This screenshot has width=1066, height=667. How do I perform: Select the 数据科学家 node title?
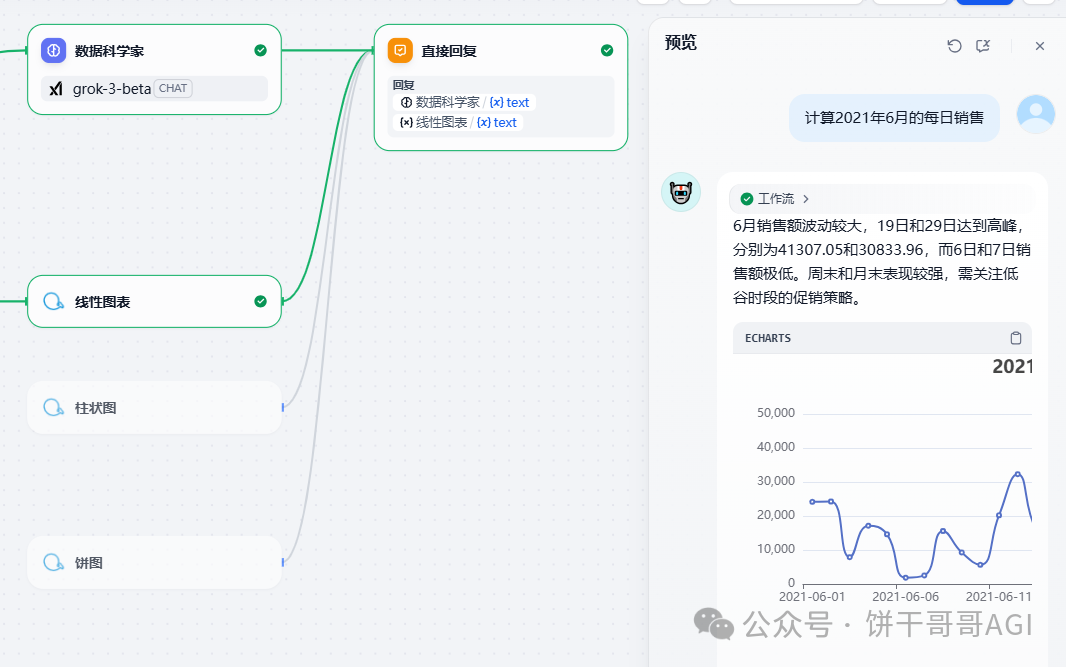(x=109, y=51)
